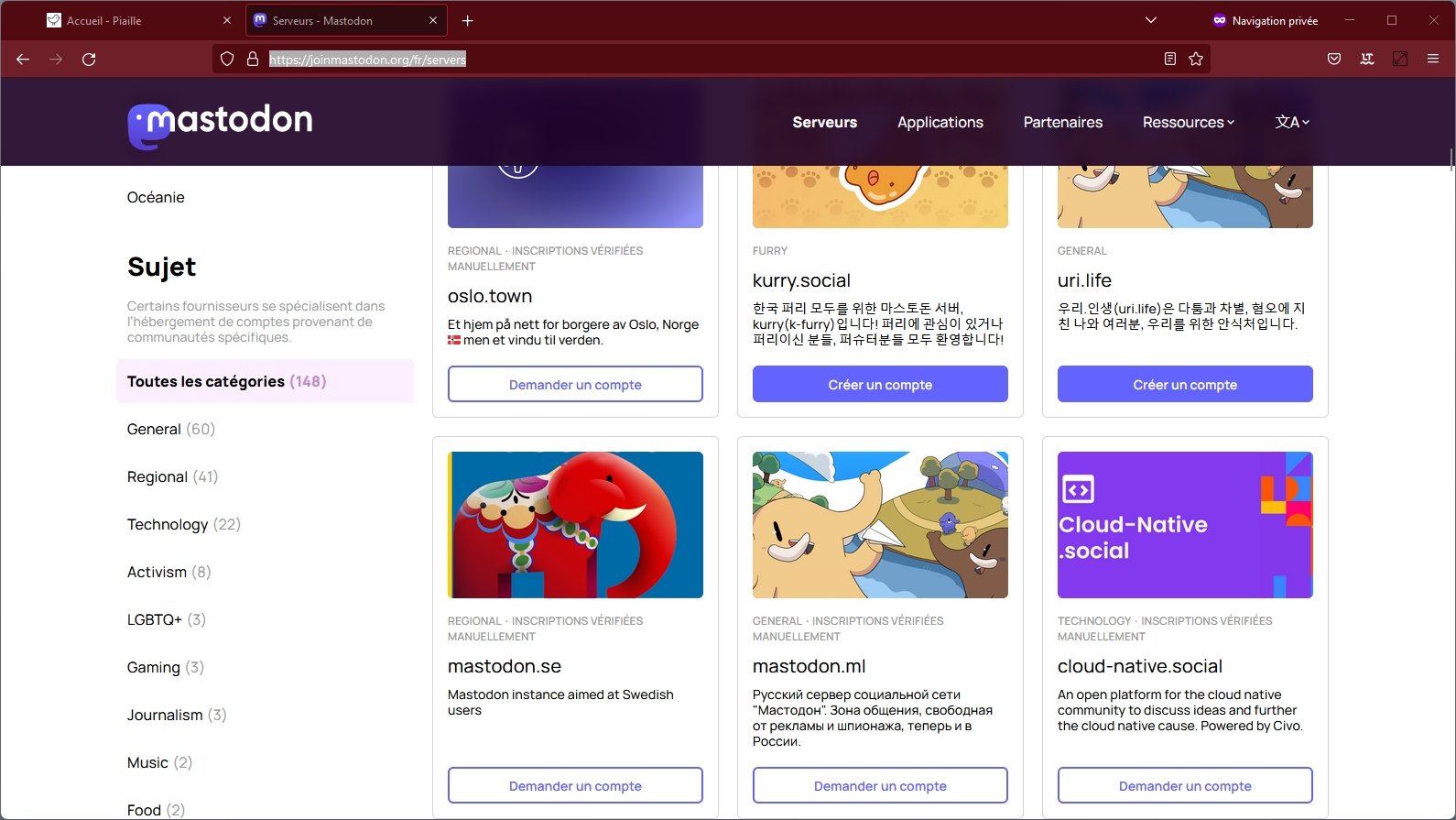The width and height of the screenshot is (1456, 820).
Task: Click the oslo.town server banner image
Action: tap(575, 197)
